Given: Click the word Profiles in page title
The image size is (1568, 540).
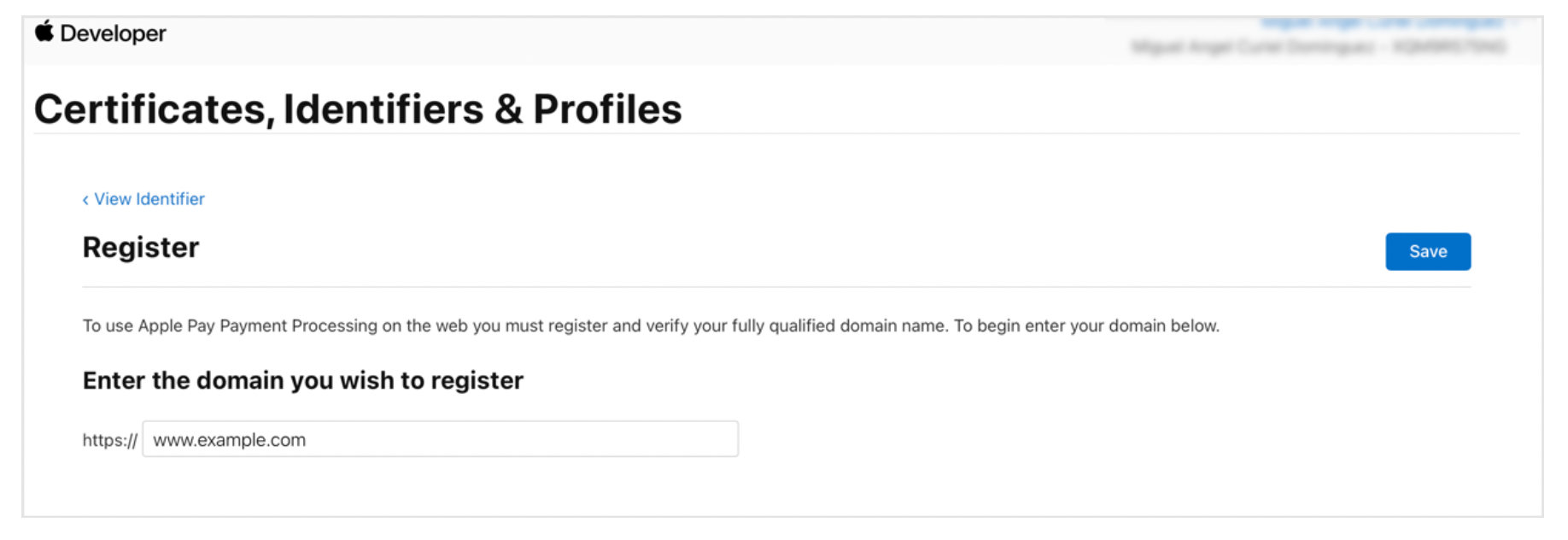Looking at the screenshot, I should (607, 109).
